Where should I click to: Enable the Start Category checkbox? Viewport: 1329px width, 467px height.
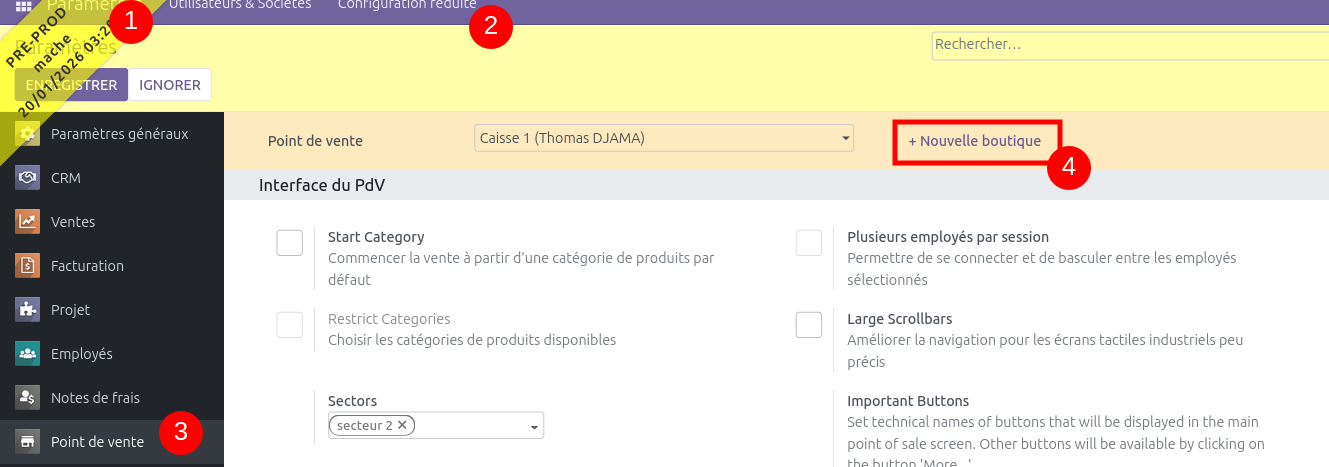(290, 243)
